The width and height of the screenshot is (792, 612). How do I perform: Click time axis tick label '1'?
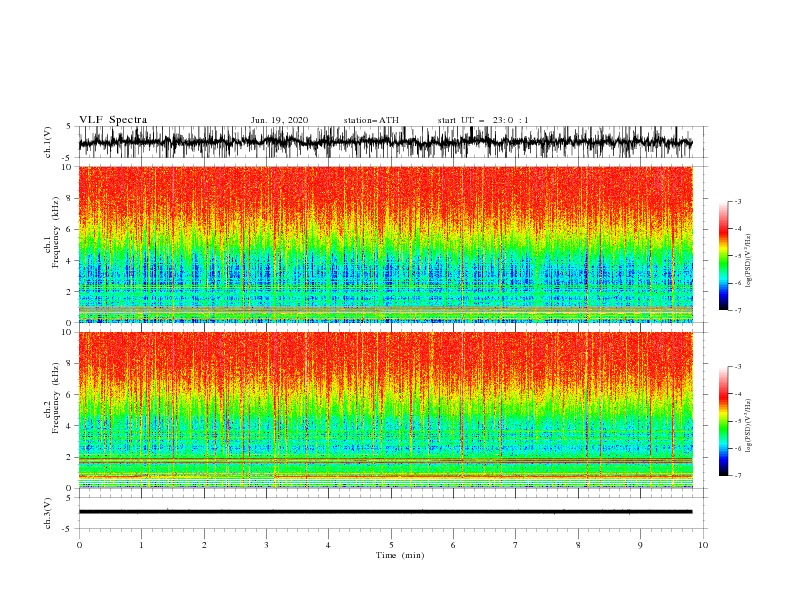pyautogui.click(x=141, y=545)
